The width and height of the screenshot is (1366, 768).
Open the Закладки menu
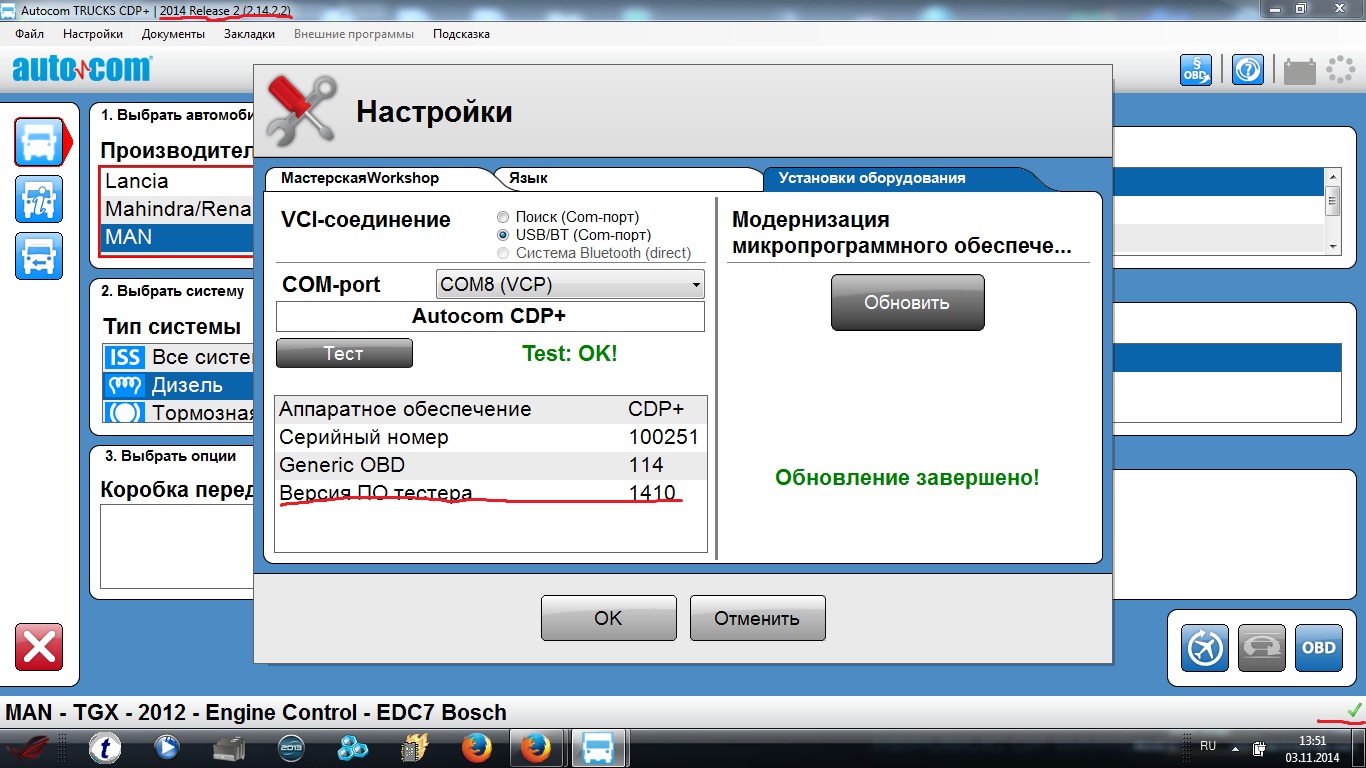pos(249,33)
